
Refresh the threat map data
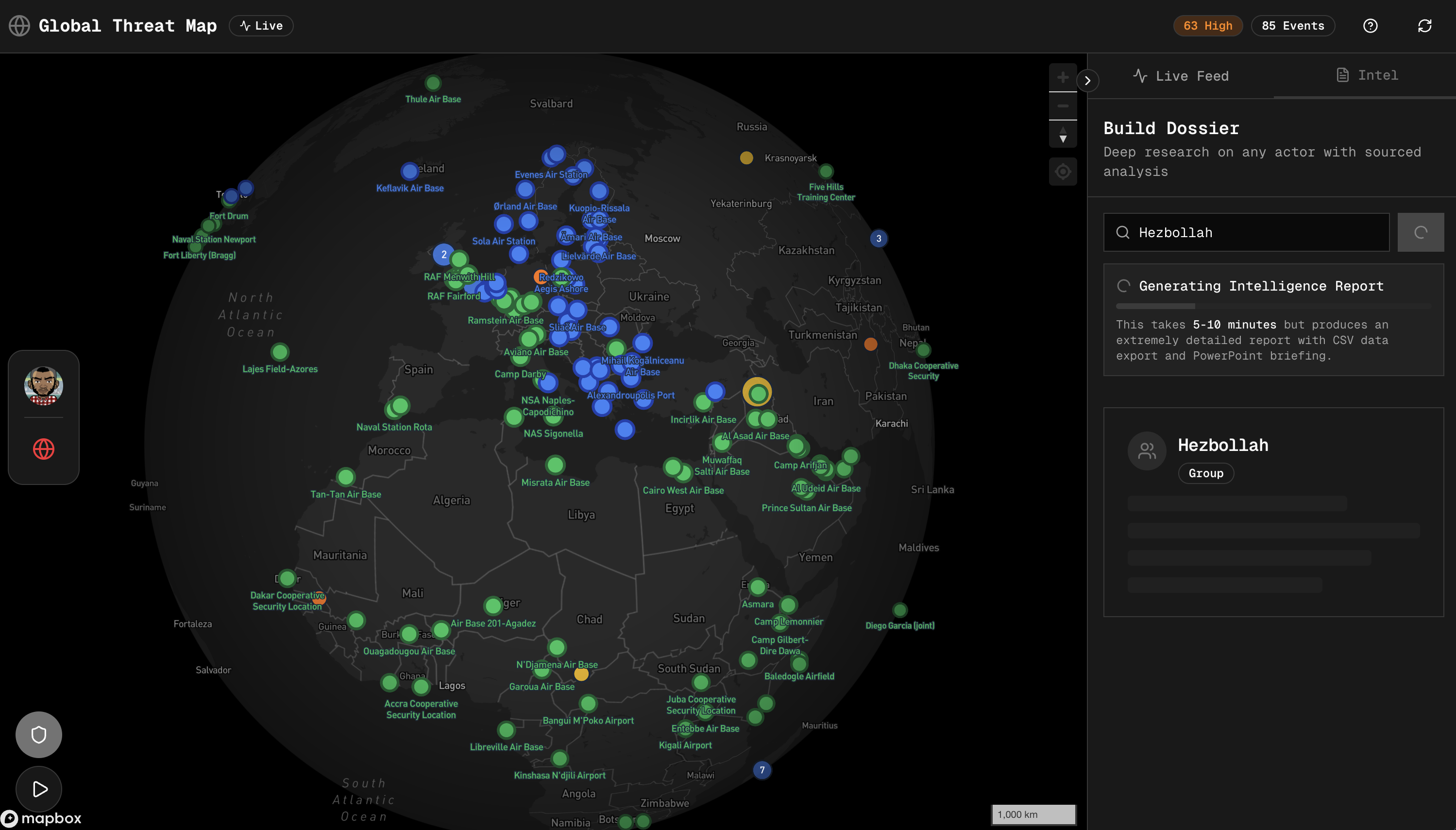[x=1424, y=26]
